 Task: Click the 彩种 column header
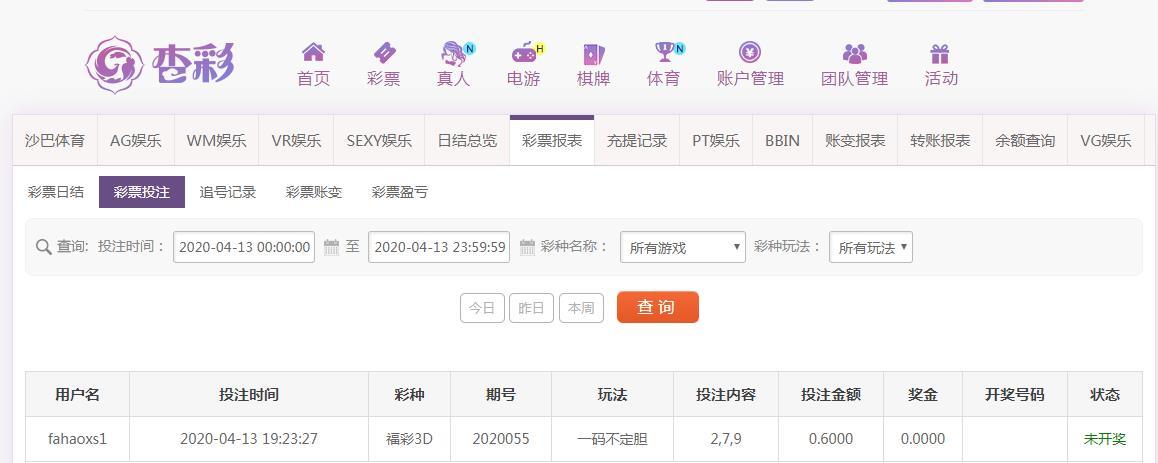pos(410,394)
